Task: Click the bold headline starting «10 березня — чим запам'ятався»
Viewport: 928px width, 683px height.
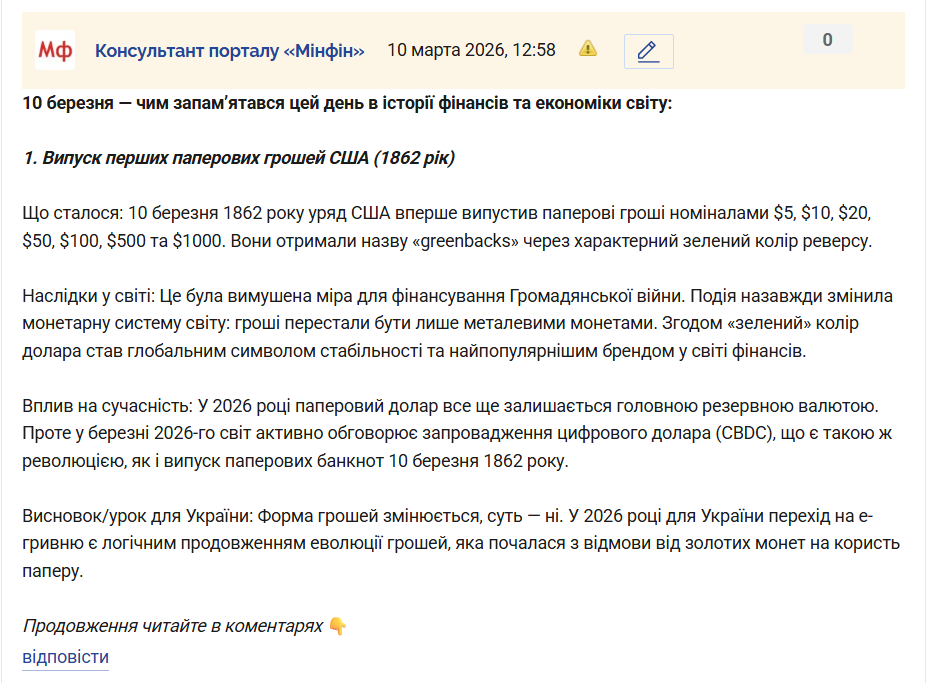Action: pyautogui.click(x=347, y=103)
